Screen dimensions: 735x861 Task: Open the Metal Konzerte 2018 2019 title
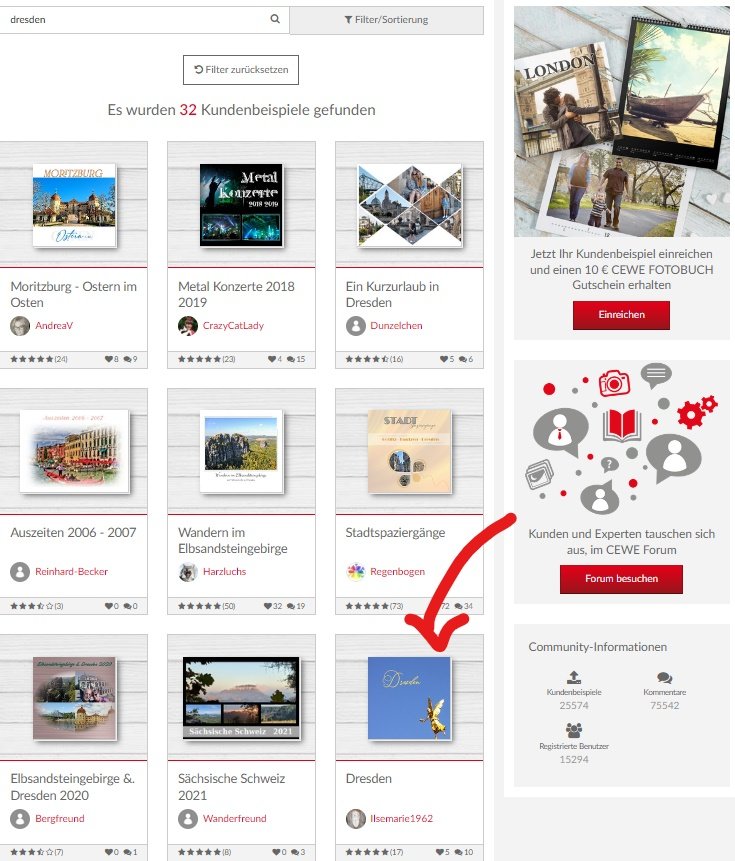[x=236, y=294]
